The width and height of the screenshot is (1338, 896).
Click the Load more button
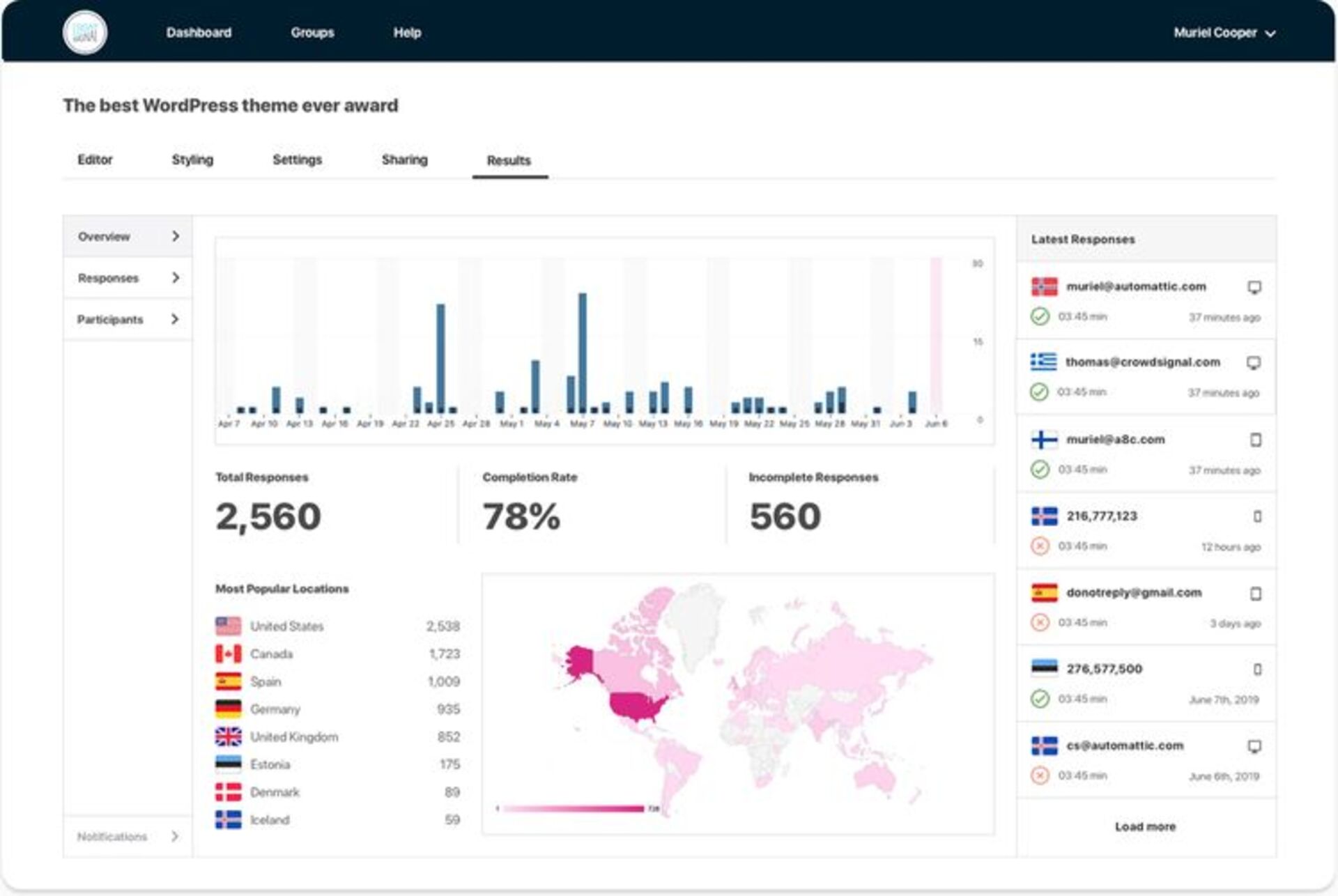click(1145, 826)
